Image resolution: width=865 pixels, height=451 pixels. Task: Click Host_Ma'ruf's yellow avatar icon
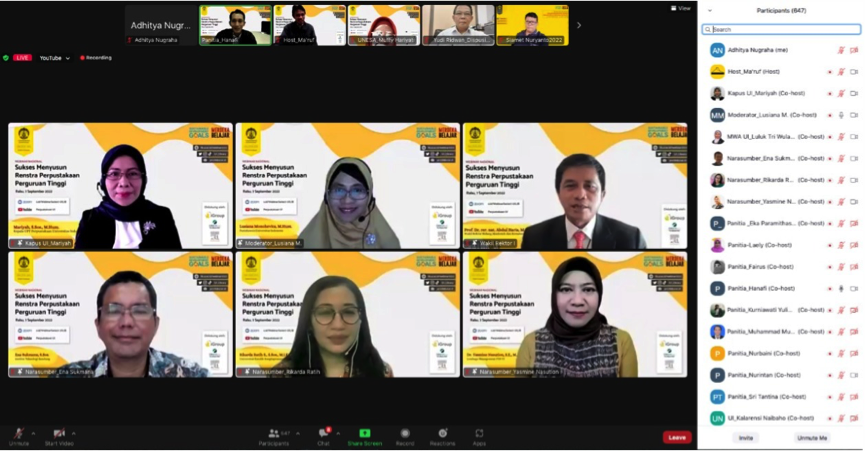717,72
